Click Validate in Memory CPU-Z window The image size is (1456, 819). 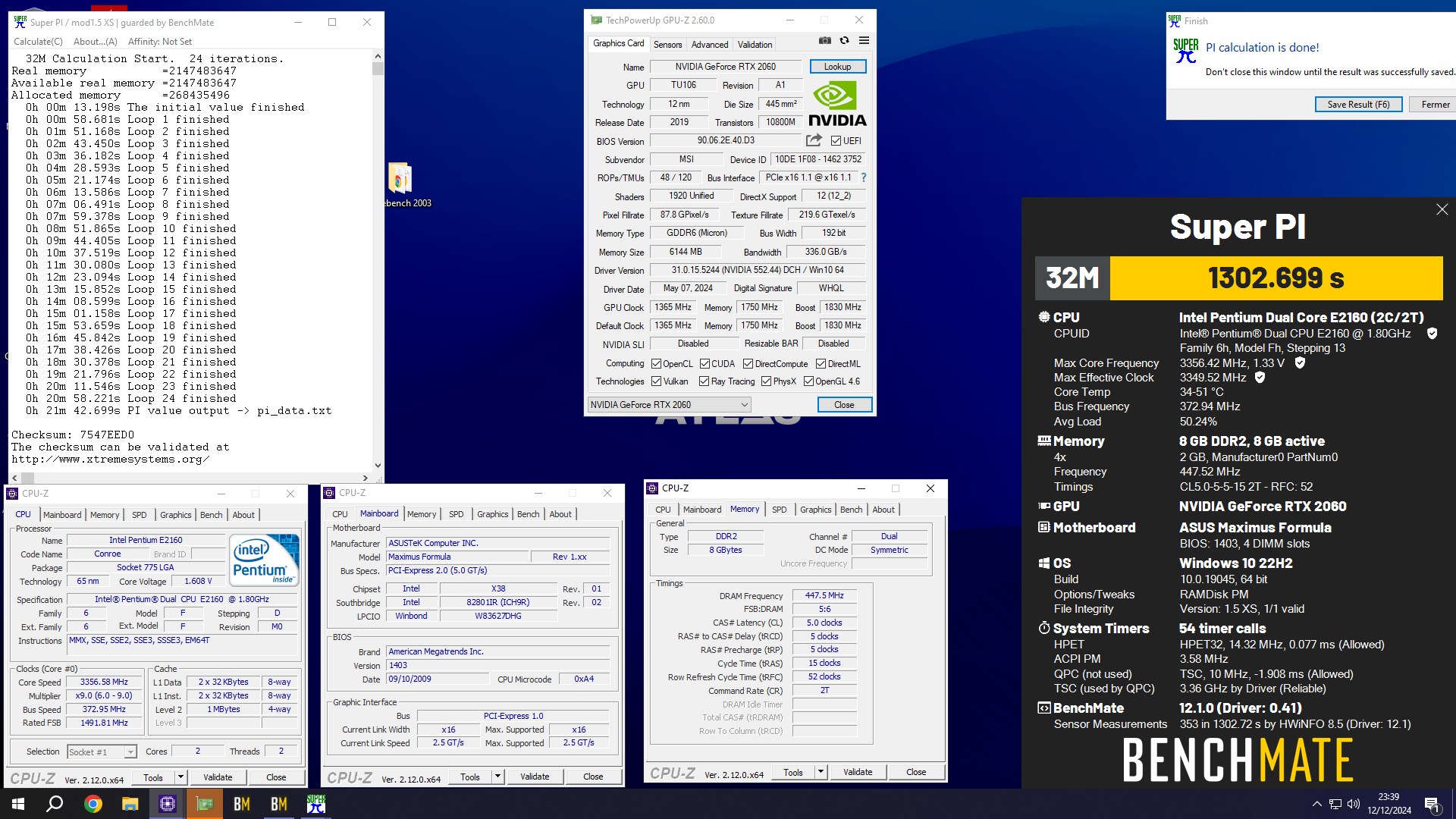(x=858, y=772)
